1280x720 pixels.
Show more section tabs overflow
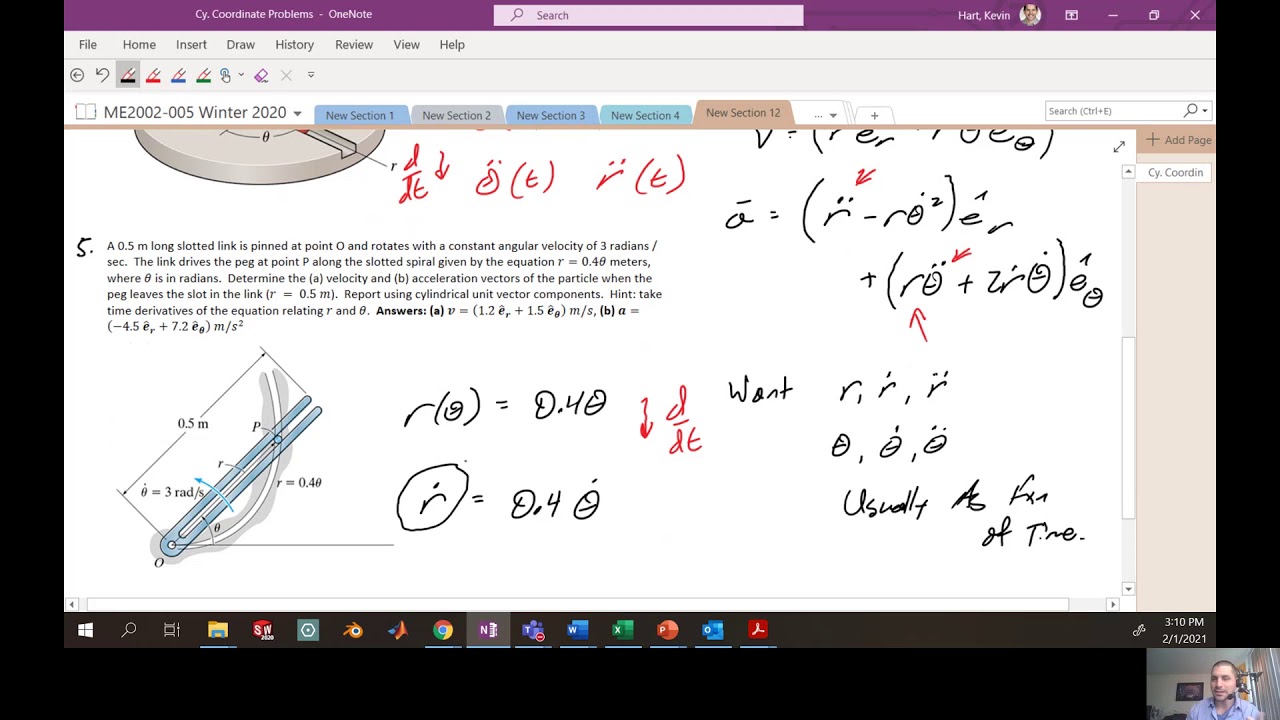click(825, 115)
